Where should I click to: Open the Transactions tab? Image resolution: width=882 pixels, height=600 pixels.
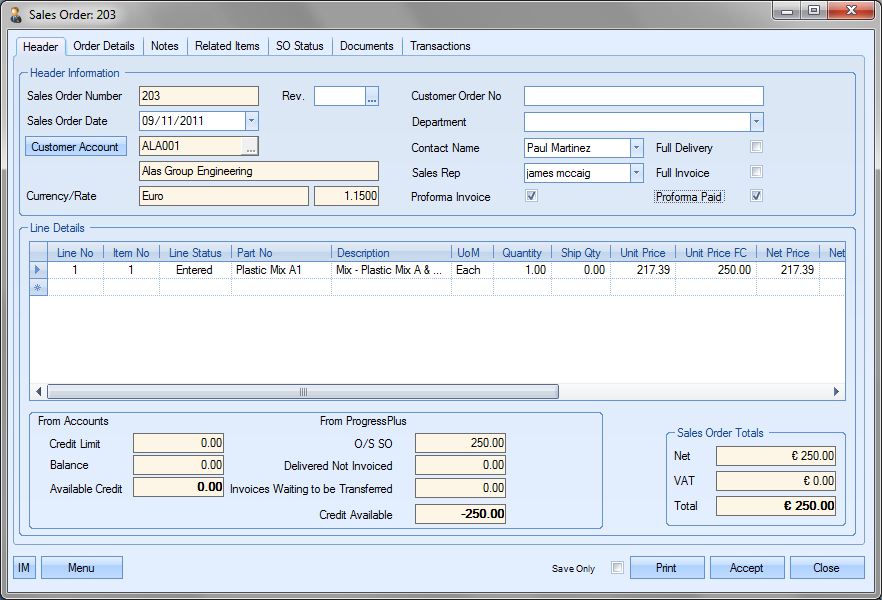click(x=440, y=46)
